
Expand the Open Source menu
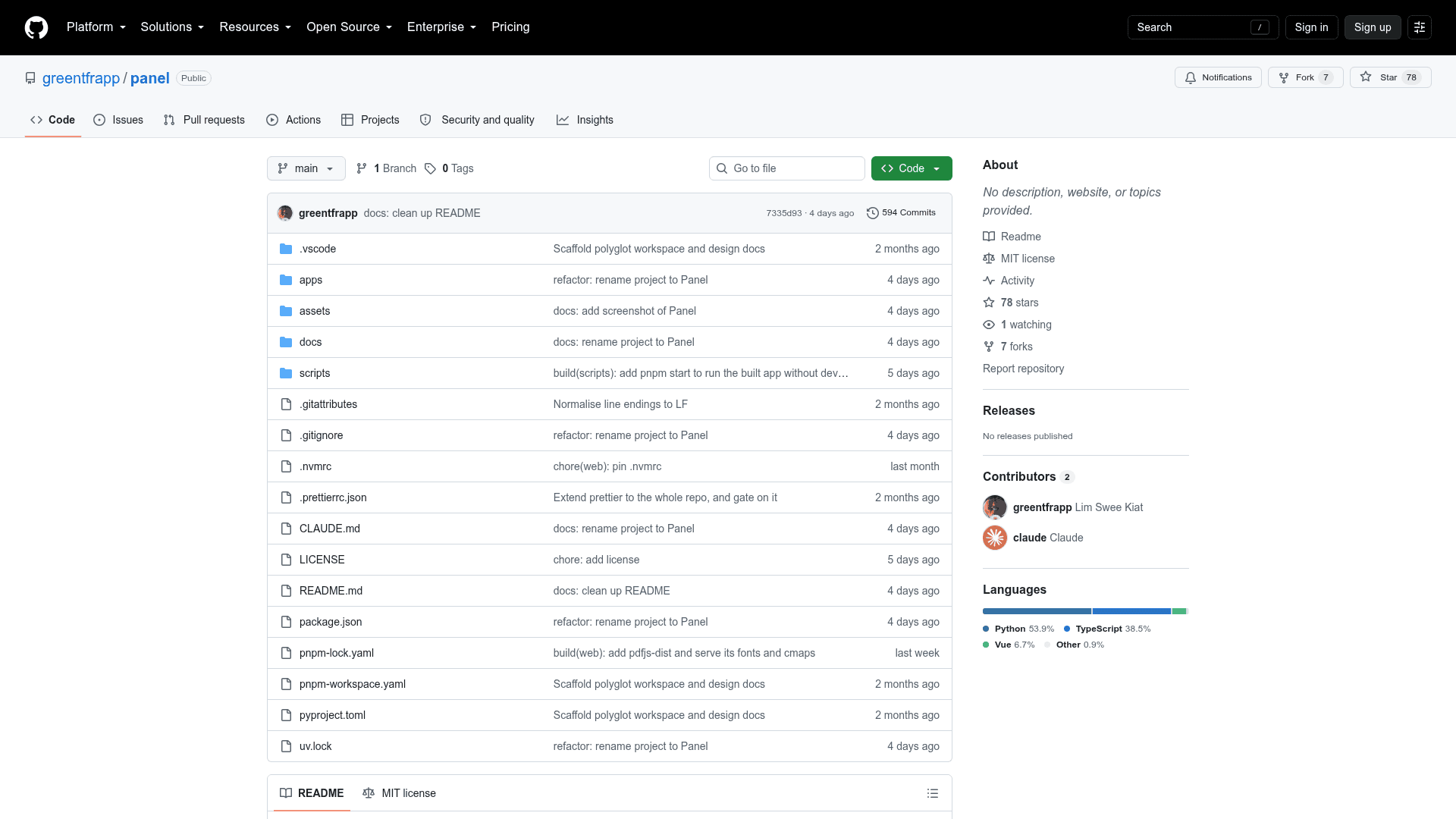point(350,27)
